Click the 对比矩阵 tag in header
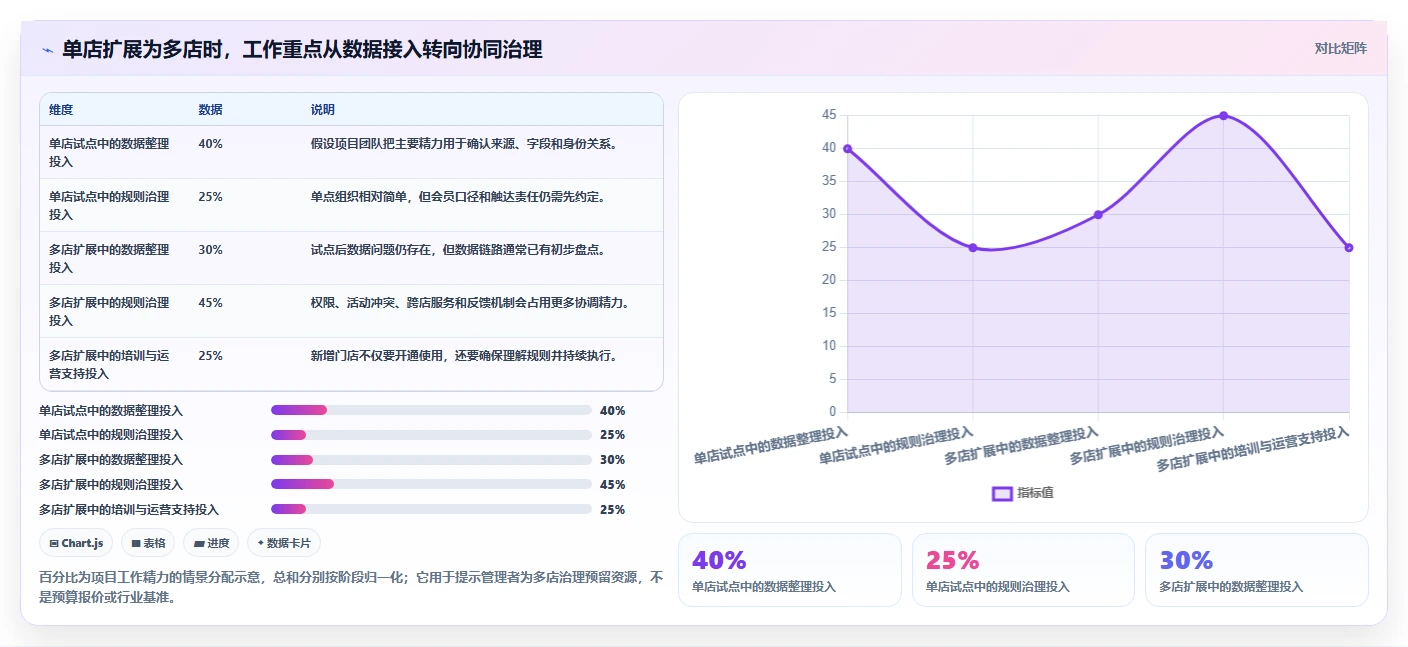Screen dimensions: 1408x647 coord(1340,48)
